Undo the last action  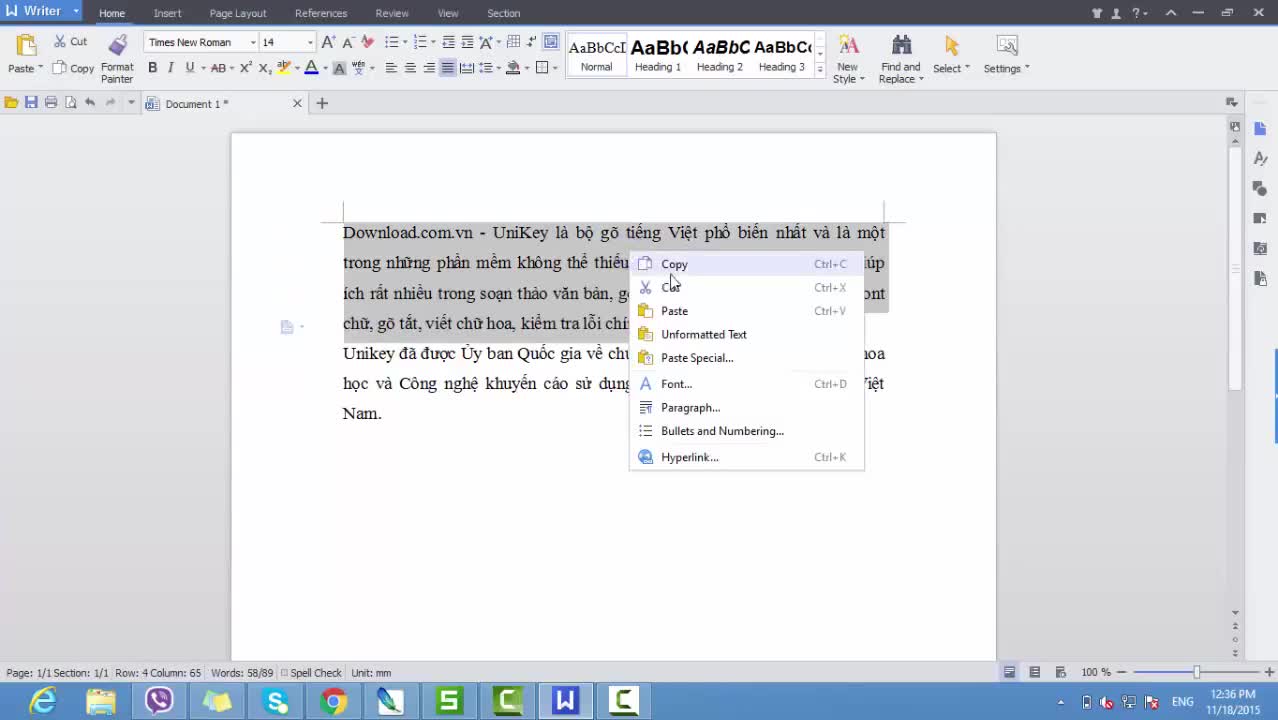[90, 103]
